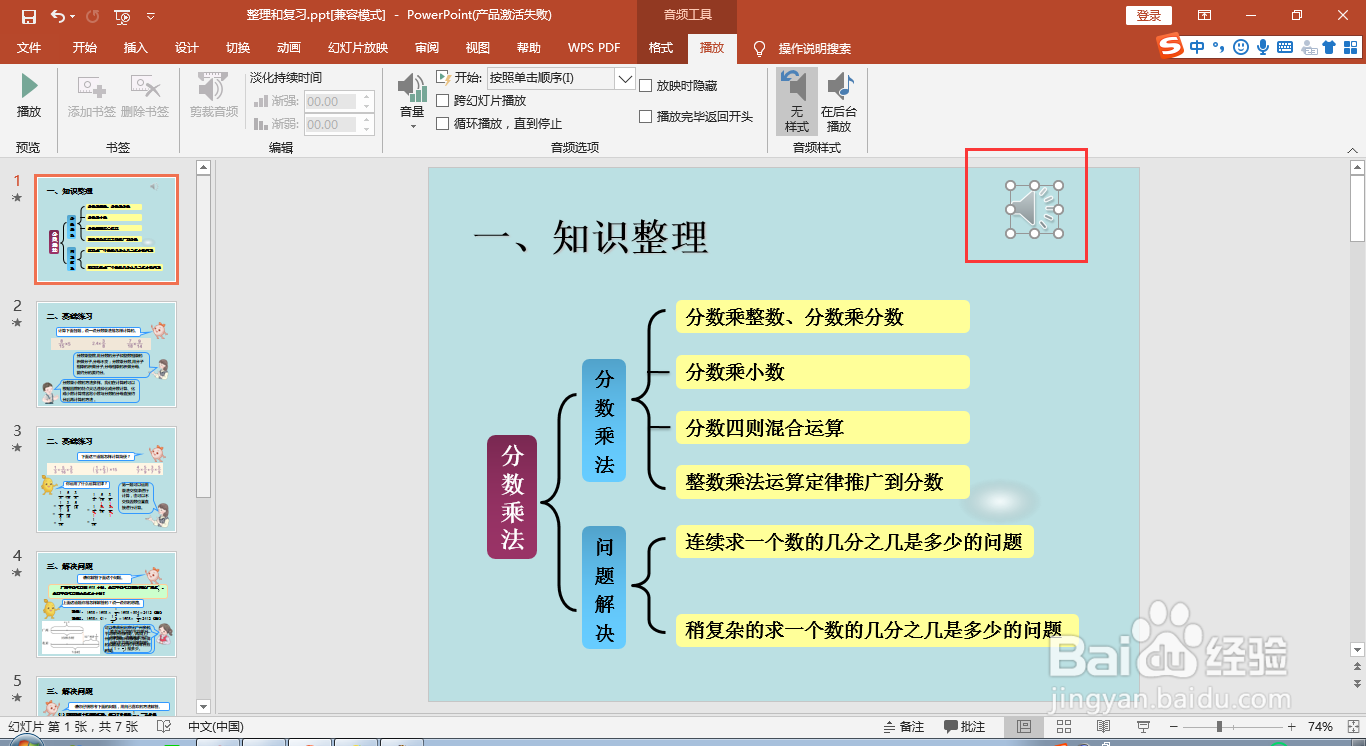The image size is (1366, 746).
Task: Open the 审阅 ribbon tab
Action: click(x=427, y=48)
